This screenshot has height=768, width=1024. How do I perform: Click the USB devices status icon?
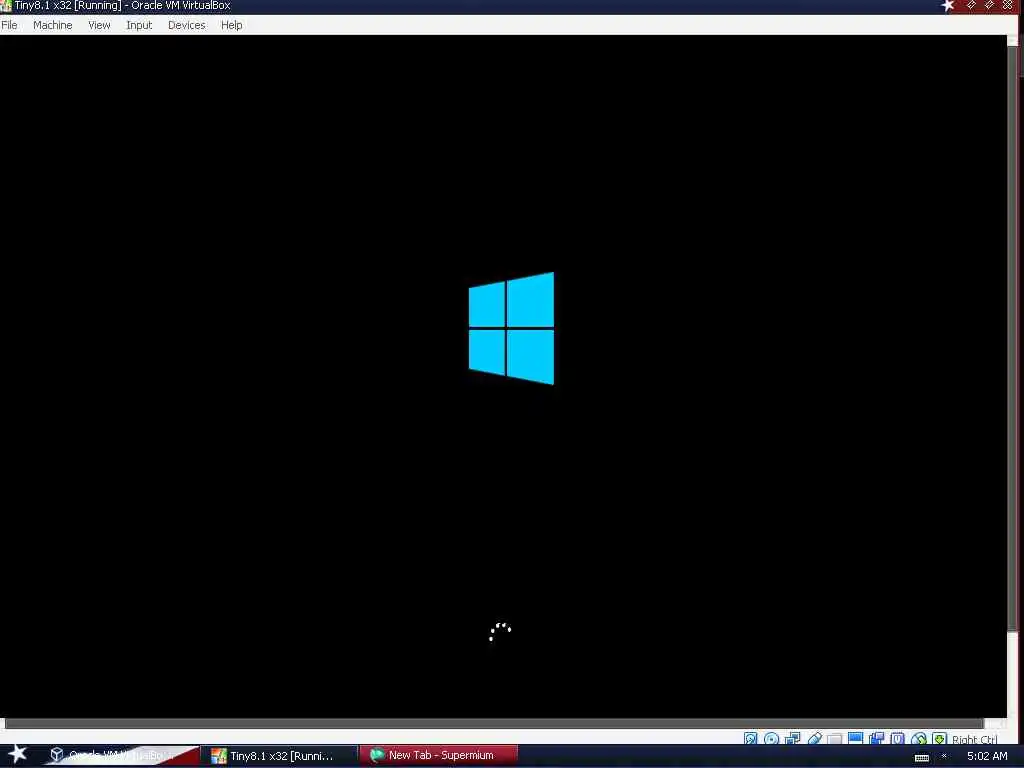pos(814,739)
